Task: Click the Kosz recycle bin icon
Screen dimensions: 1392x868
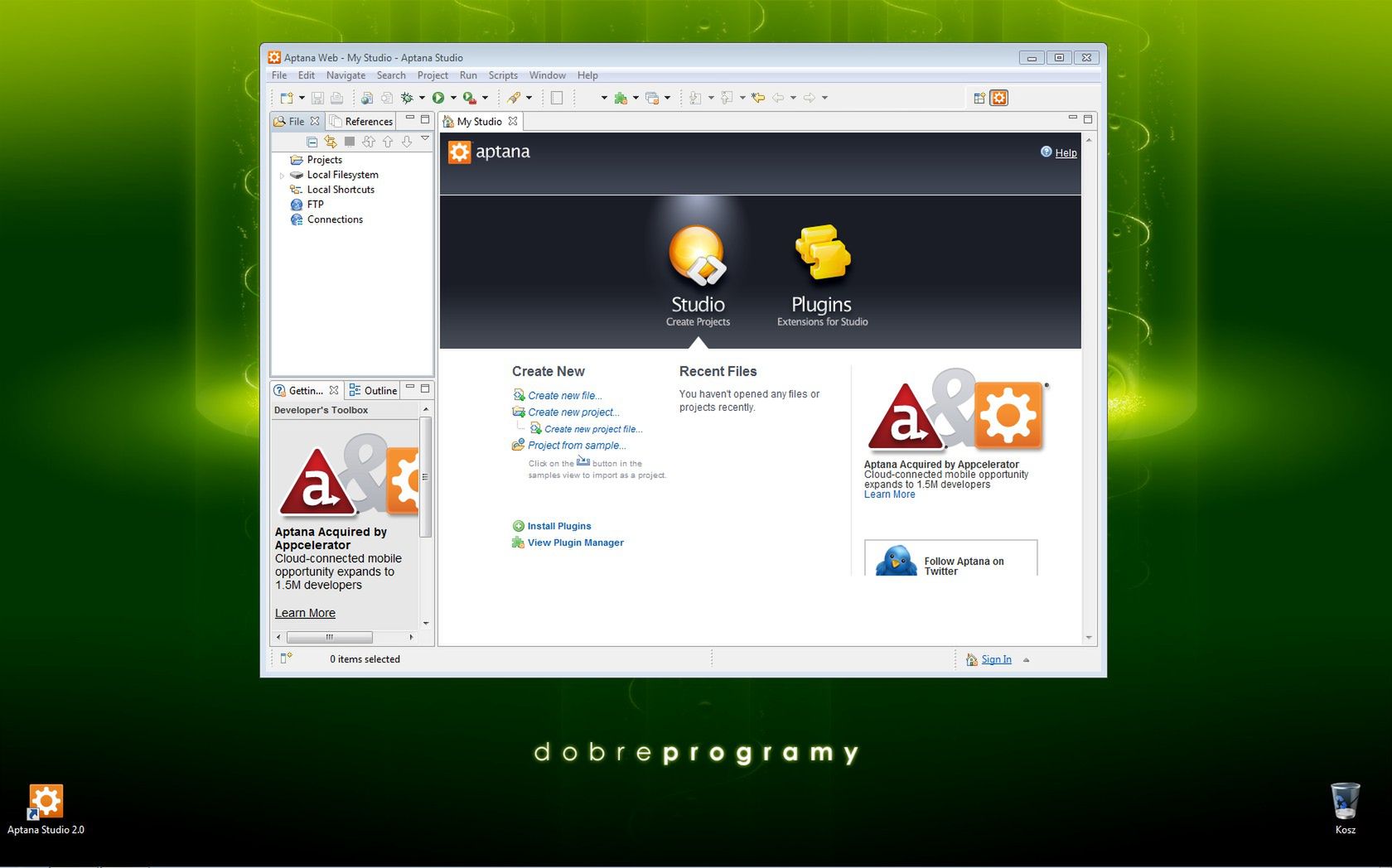Action: (x=1345, y=808)
